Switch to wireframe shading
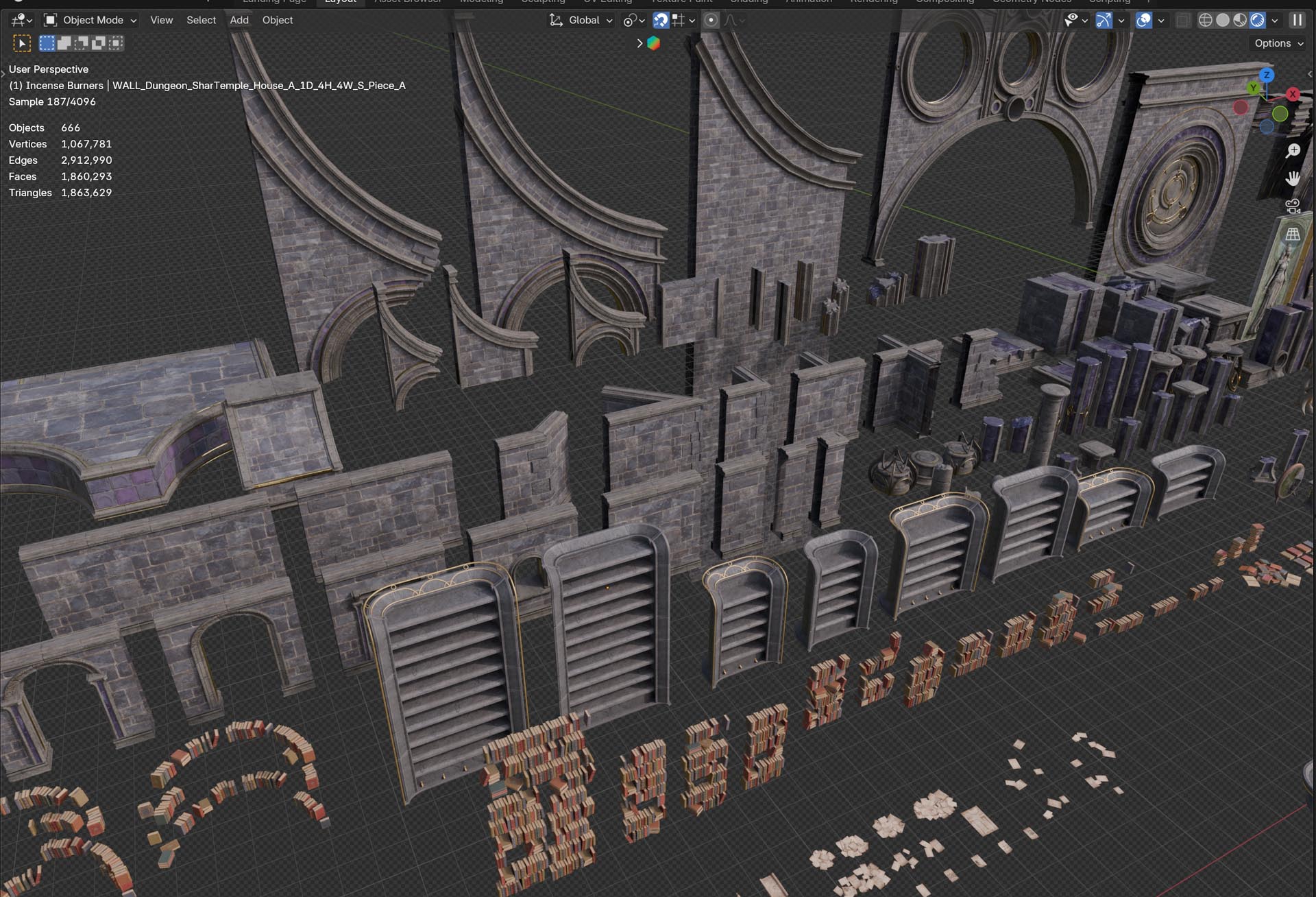The height and width of the screenshot is (897, 1316). [x=1205, y=21]
